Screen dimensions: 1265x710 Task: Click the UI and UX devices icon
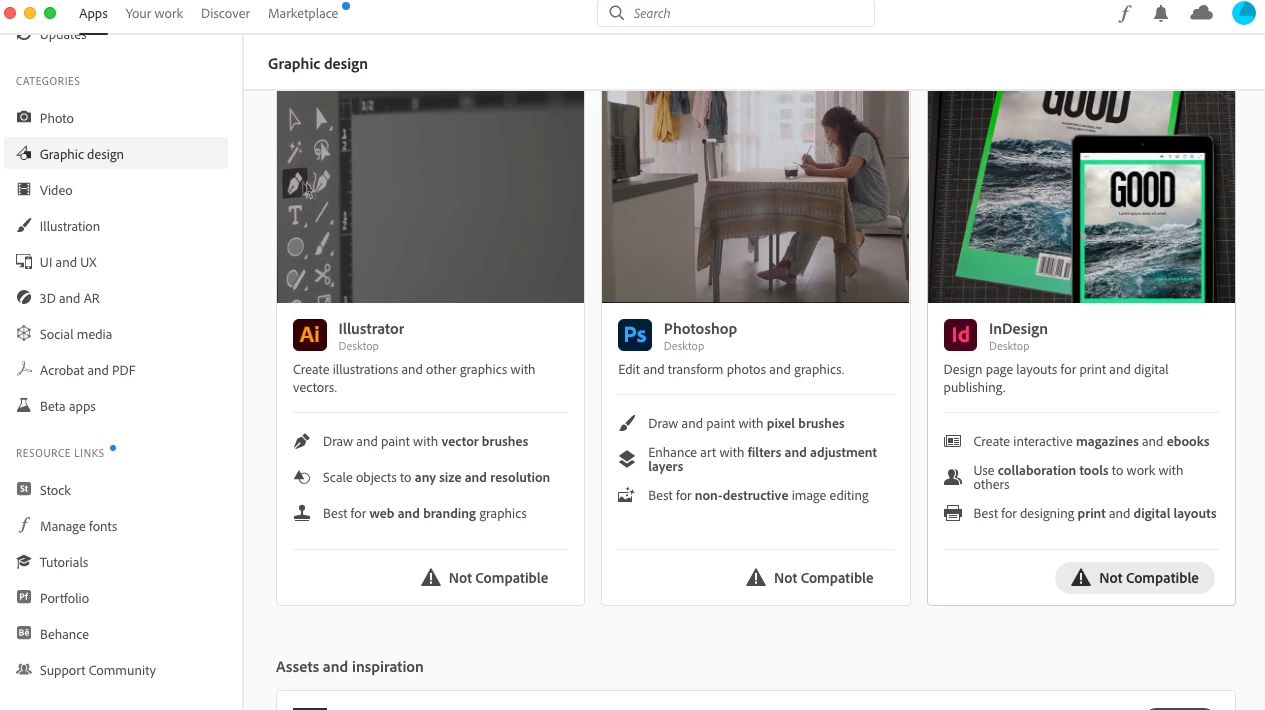click(x=24, y=262)
